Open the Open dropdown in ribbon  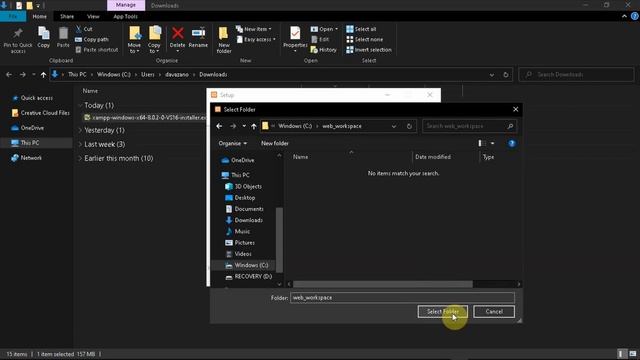pos(324,29)
